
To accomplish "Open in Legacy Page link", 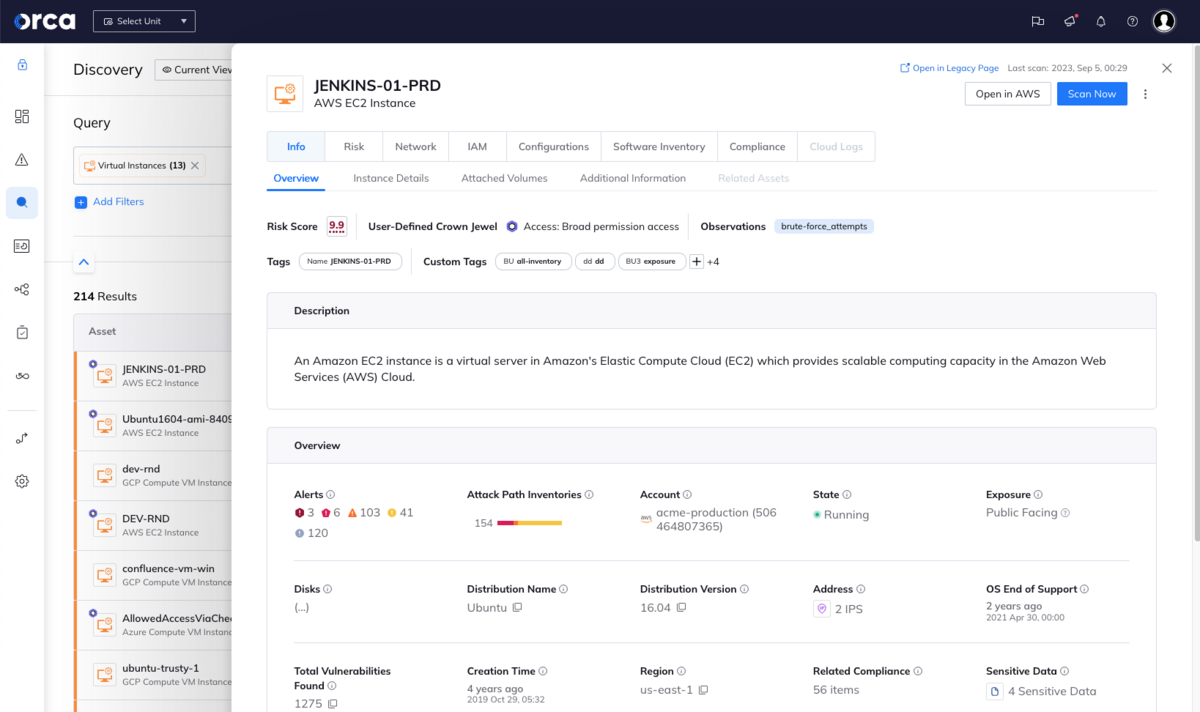I will (947, 67).
